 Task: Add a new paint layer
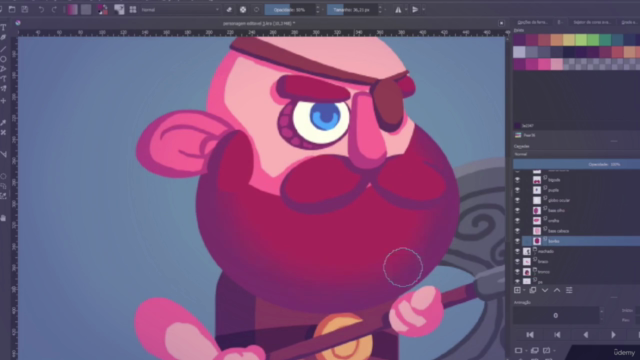(518, 290)
